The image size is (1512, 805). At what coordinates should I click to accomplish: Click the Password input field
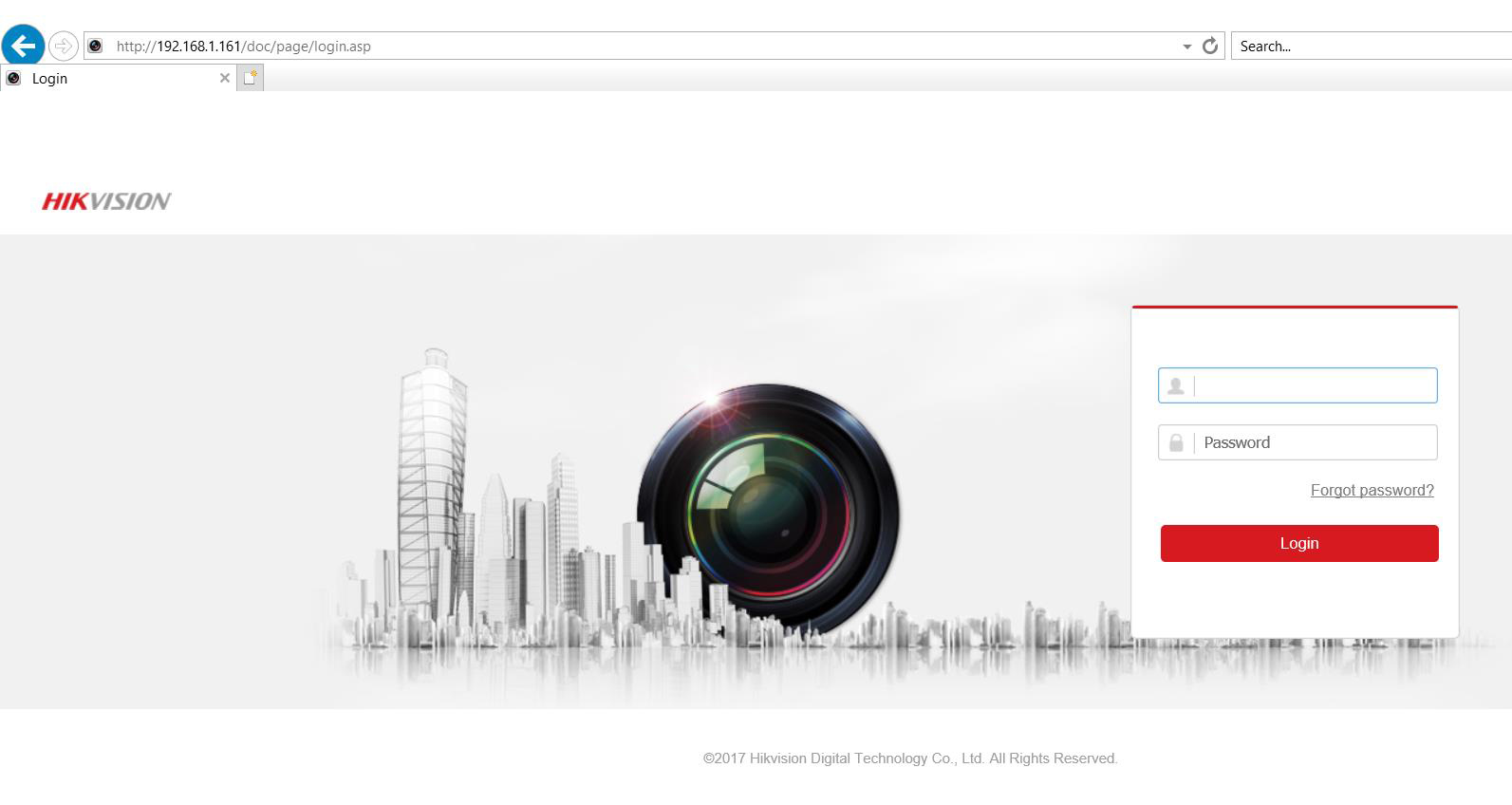[x=1297, y=442]
